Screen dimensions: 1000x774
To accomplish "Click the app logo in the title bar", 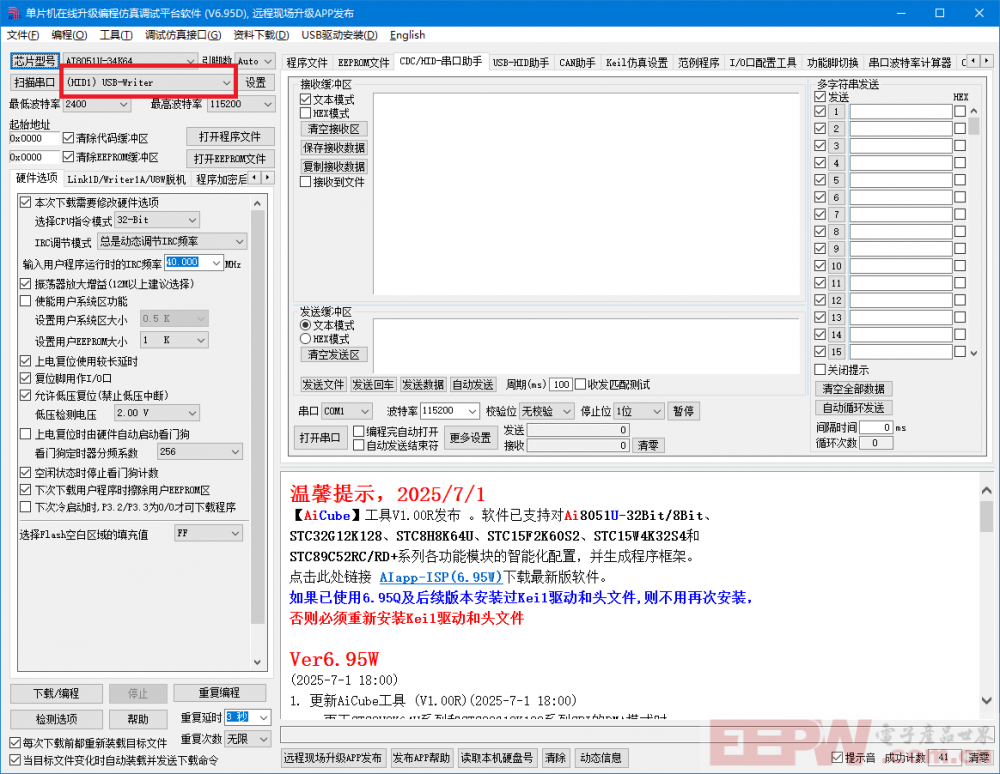I will coord(13,13).
